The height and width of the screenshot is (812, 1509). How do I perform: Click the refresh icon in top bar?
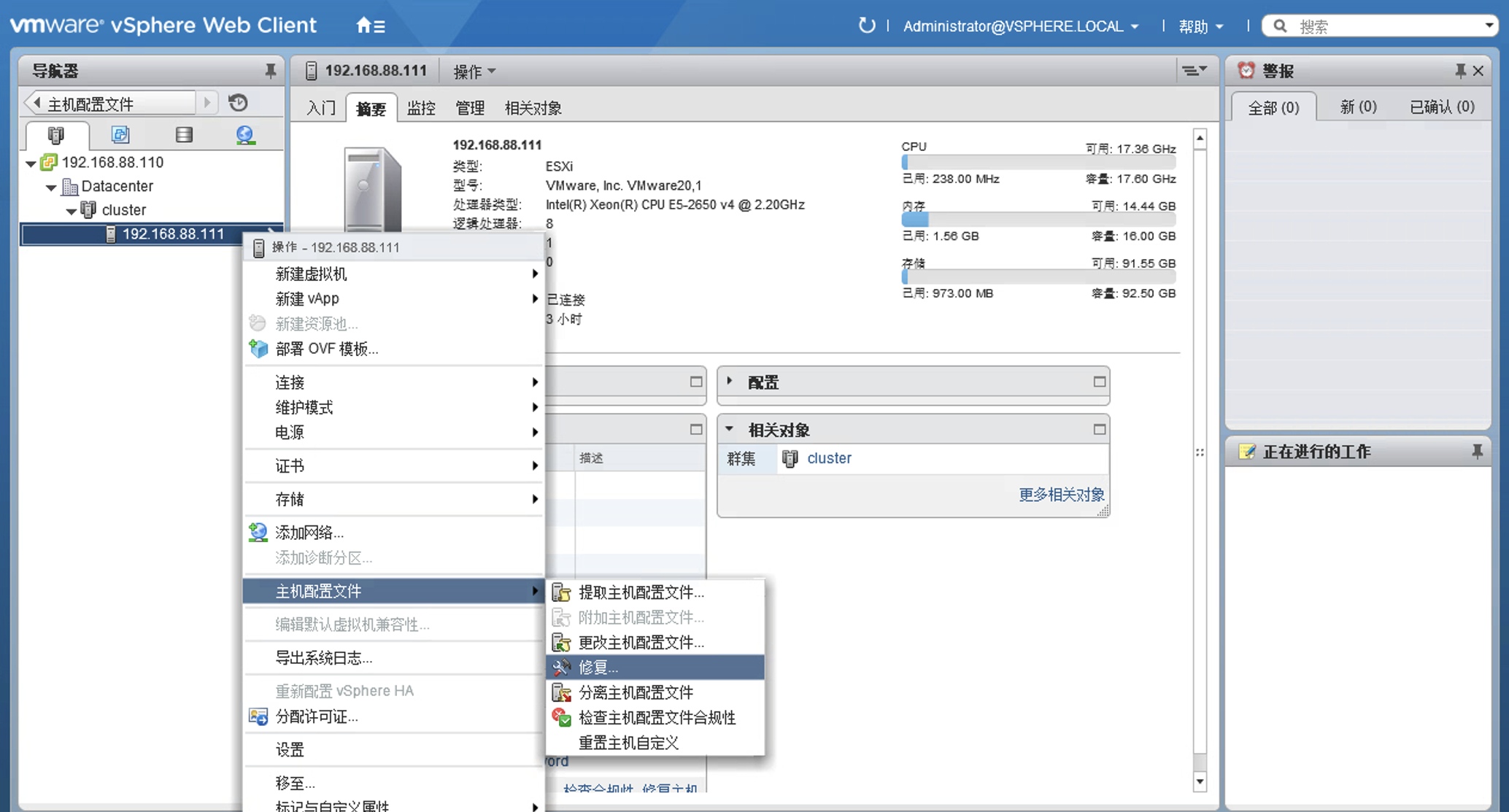coord(866,26)
